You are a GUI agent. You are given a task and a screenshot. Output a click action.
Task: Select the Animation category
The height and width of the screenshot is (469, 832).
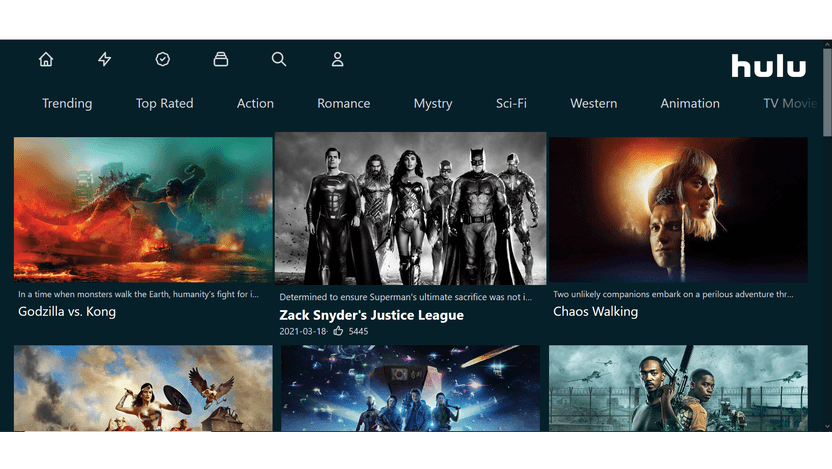pos(690,103)
